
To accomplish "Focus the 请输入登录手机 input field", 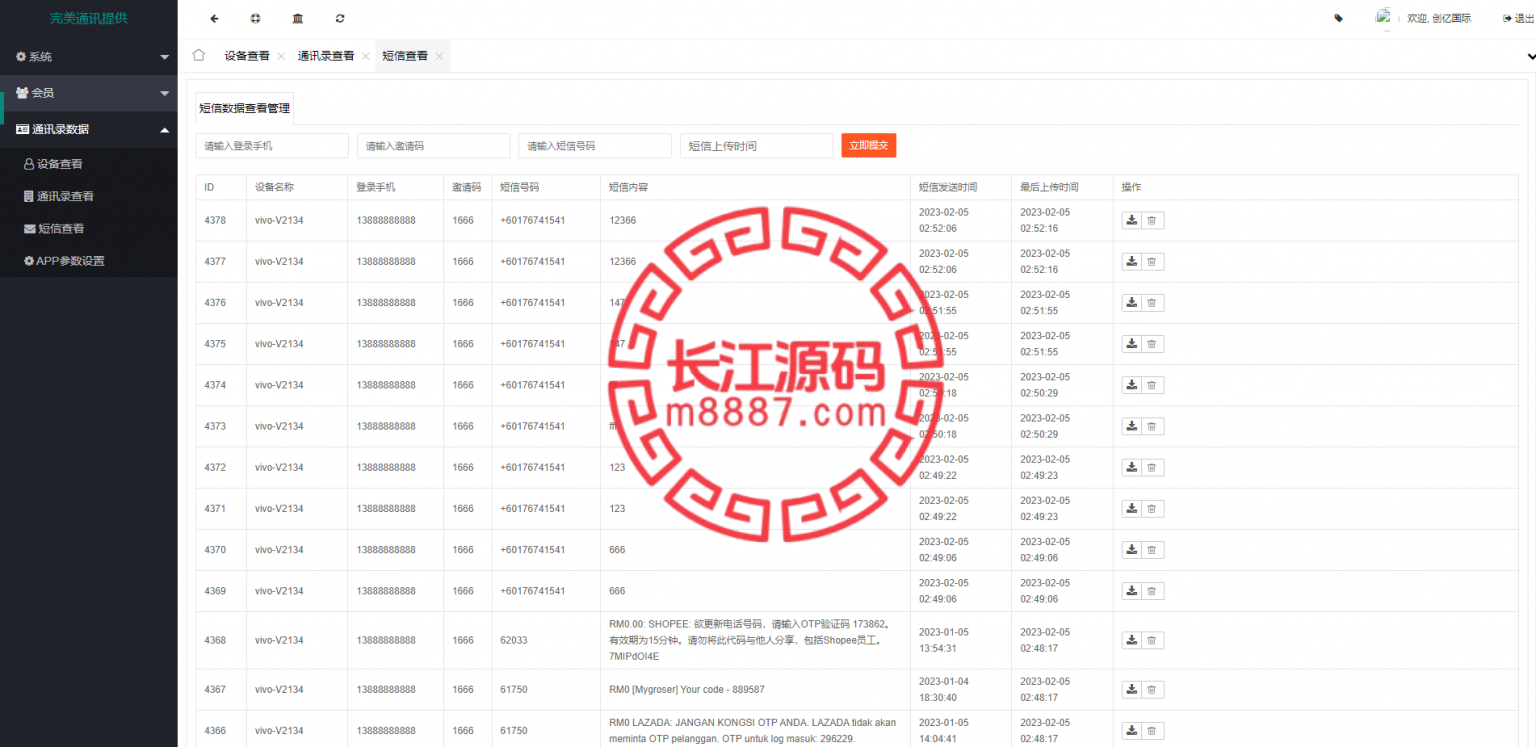I will pyautogui.click(x=272, y=145).
